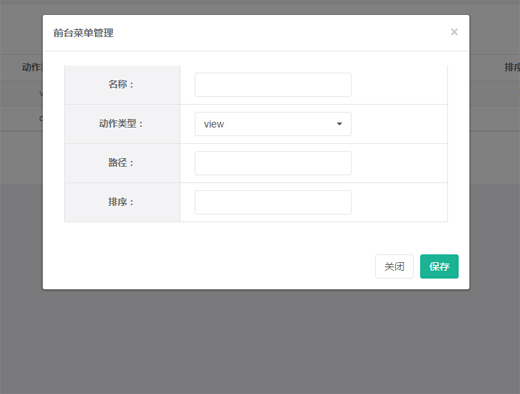Click the 关闭 button
Screen dimensions: 520x394
point(394,266)
